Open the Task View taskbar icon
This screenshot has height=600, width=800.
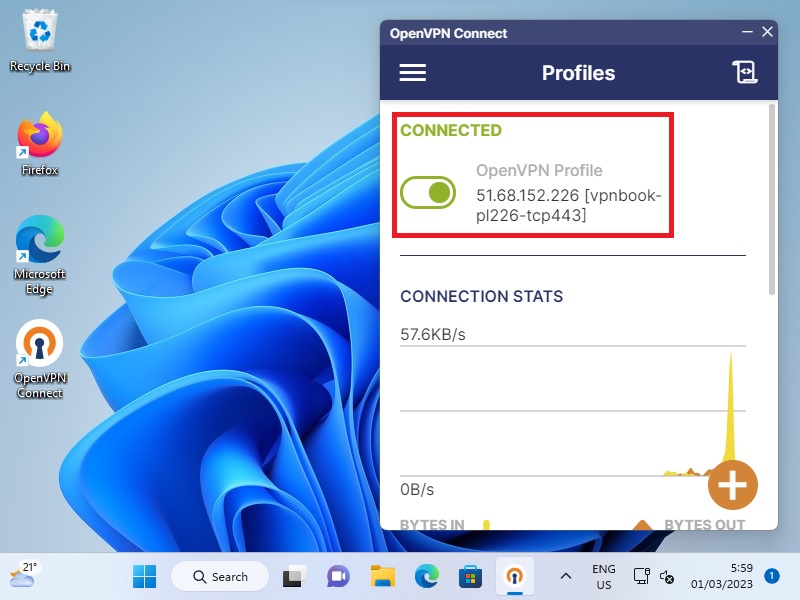tap(293, 576)
